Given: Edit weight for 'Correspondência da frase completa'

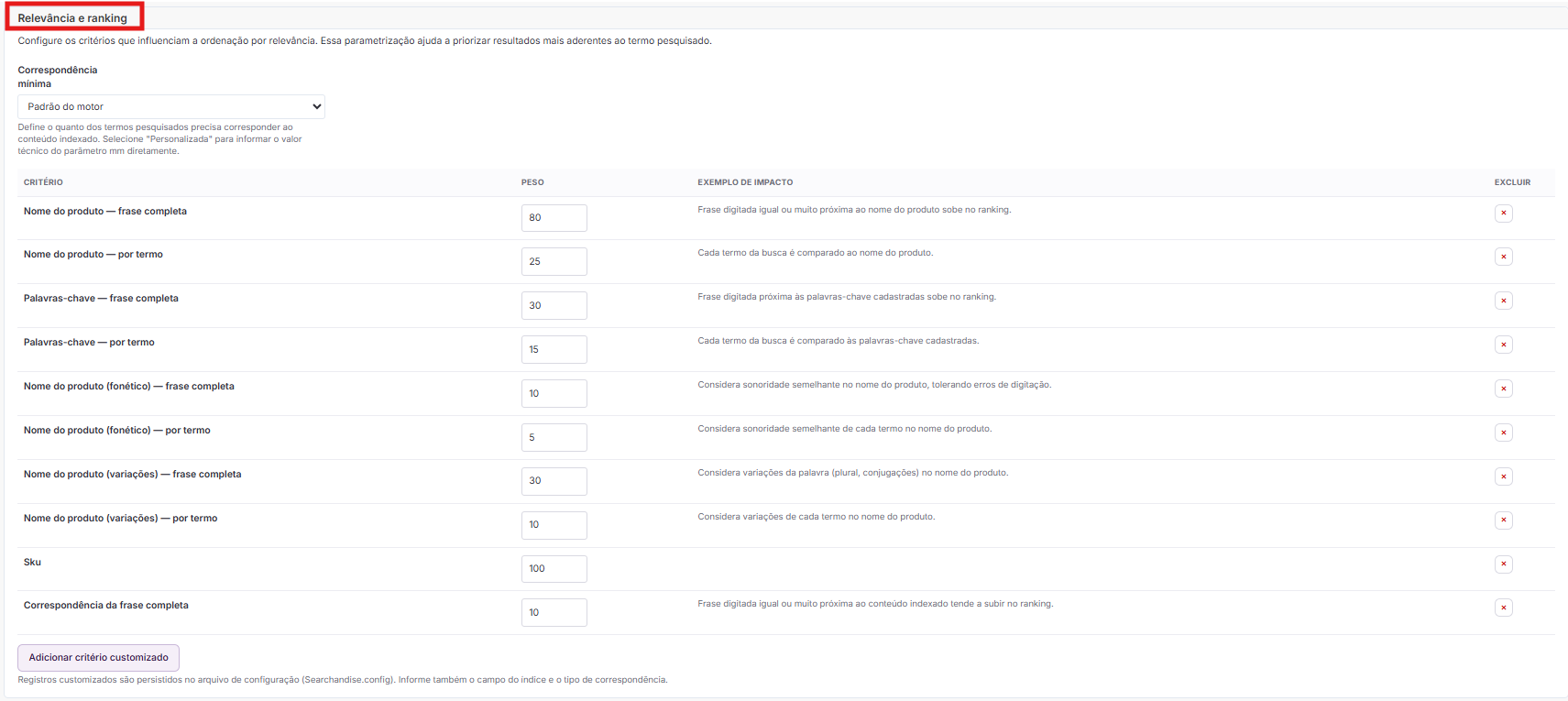Looking at the screenshot, I should pos(554,612).
